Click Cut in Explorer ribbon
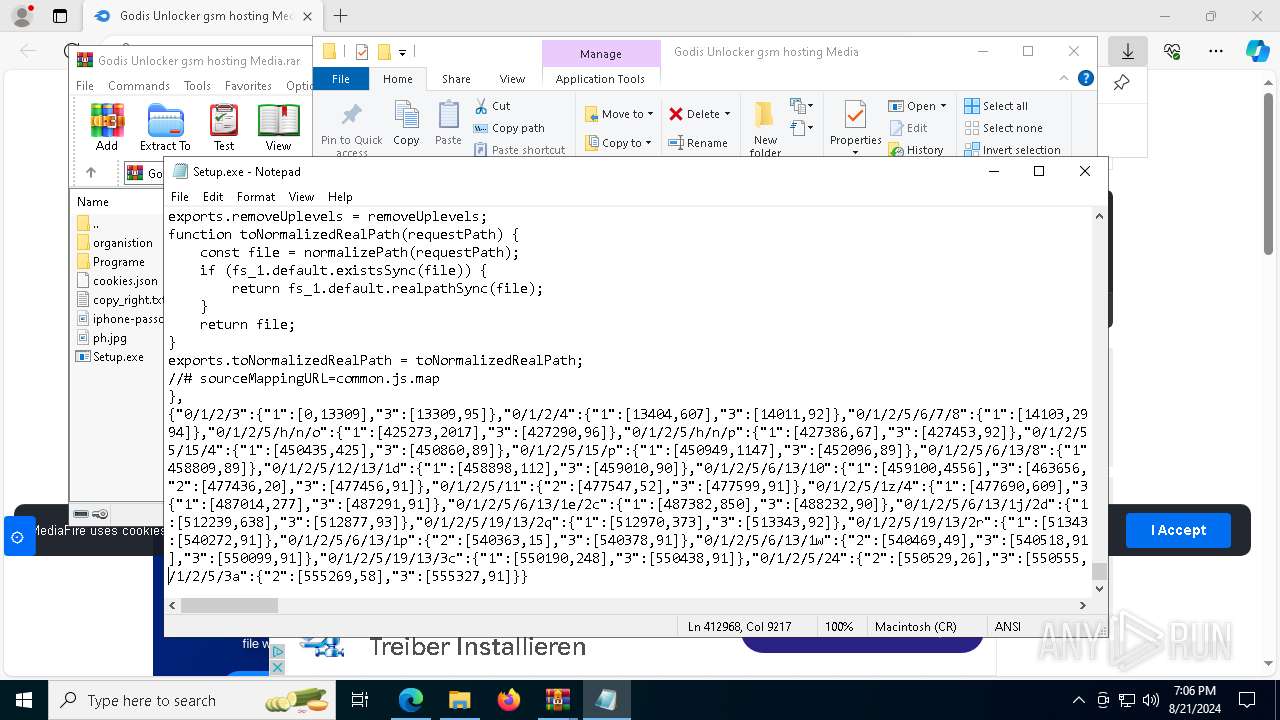The width and height of the screenshot is (1280, 720). [x=492, y=106]
